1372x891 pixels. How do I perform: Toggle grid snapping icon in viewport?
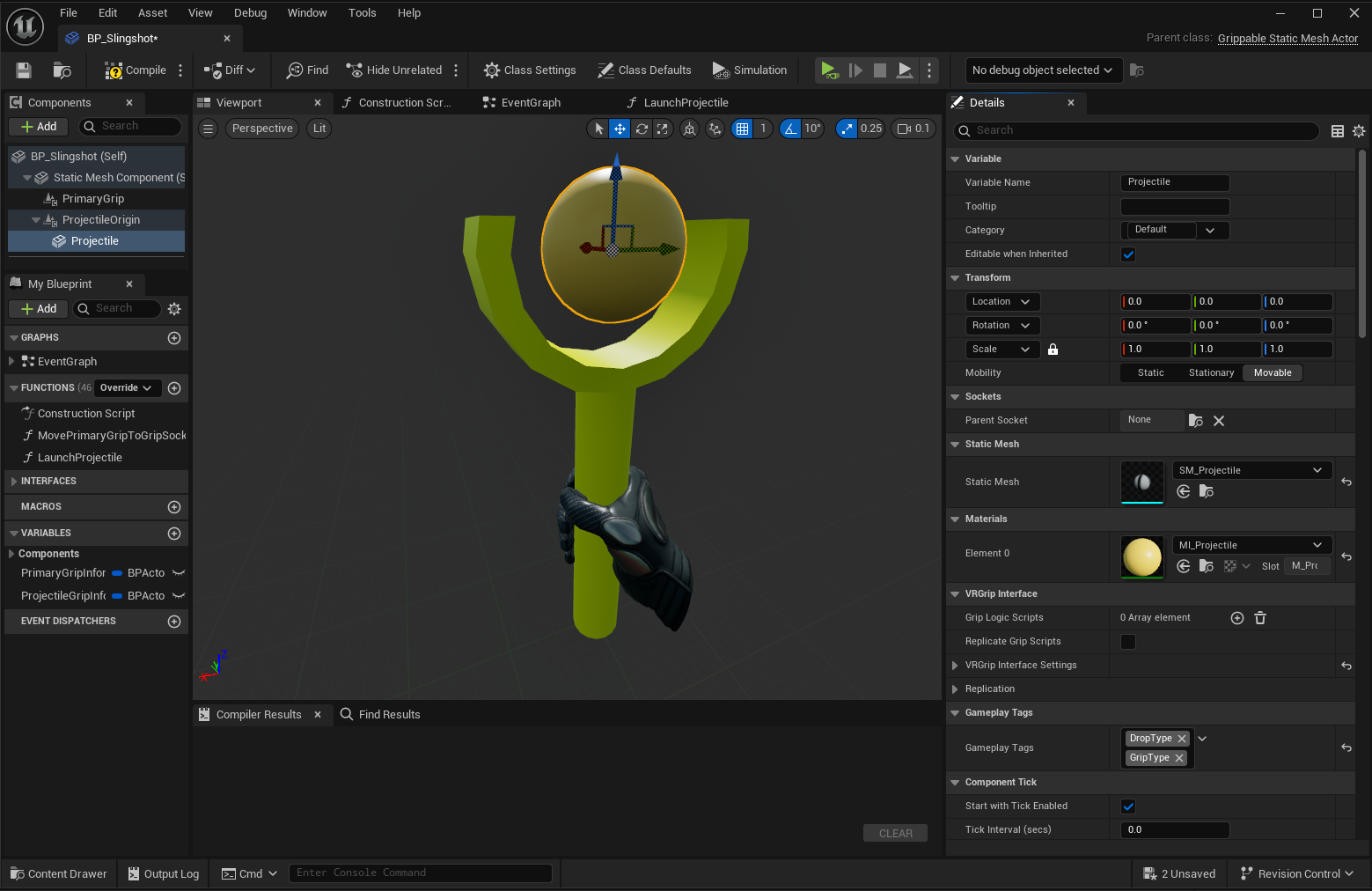tap(743, 129)
